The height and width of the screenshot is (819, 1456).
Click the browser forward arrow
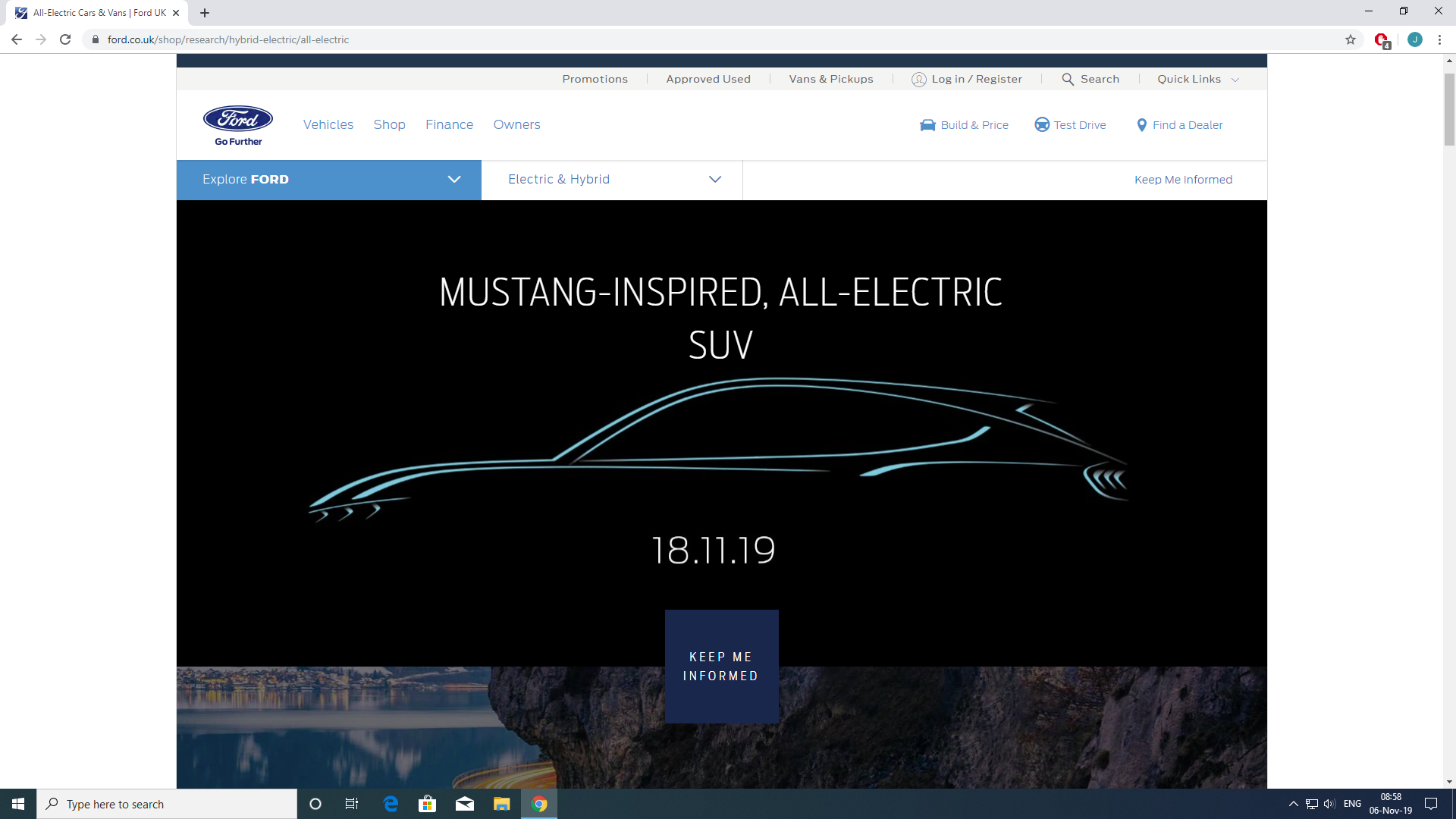click(x=41, y=39)
